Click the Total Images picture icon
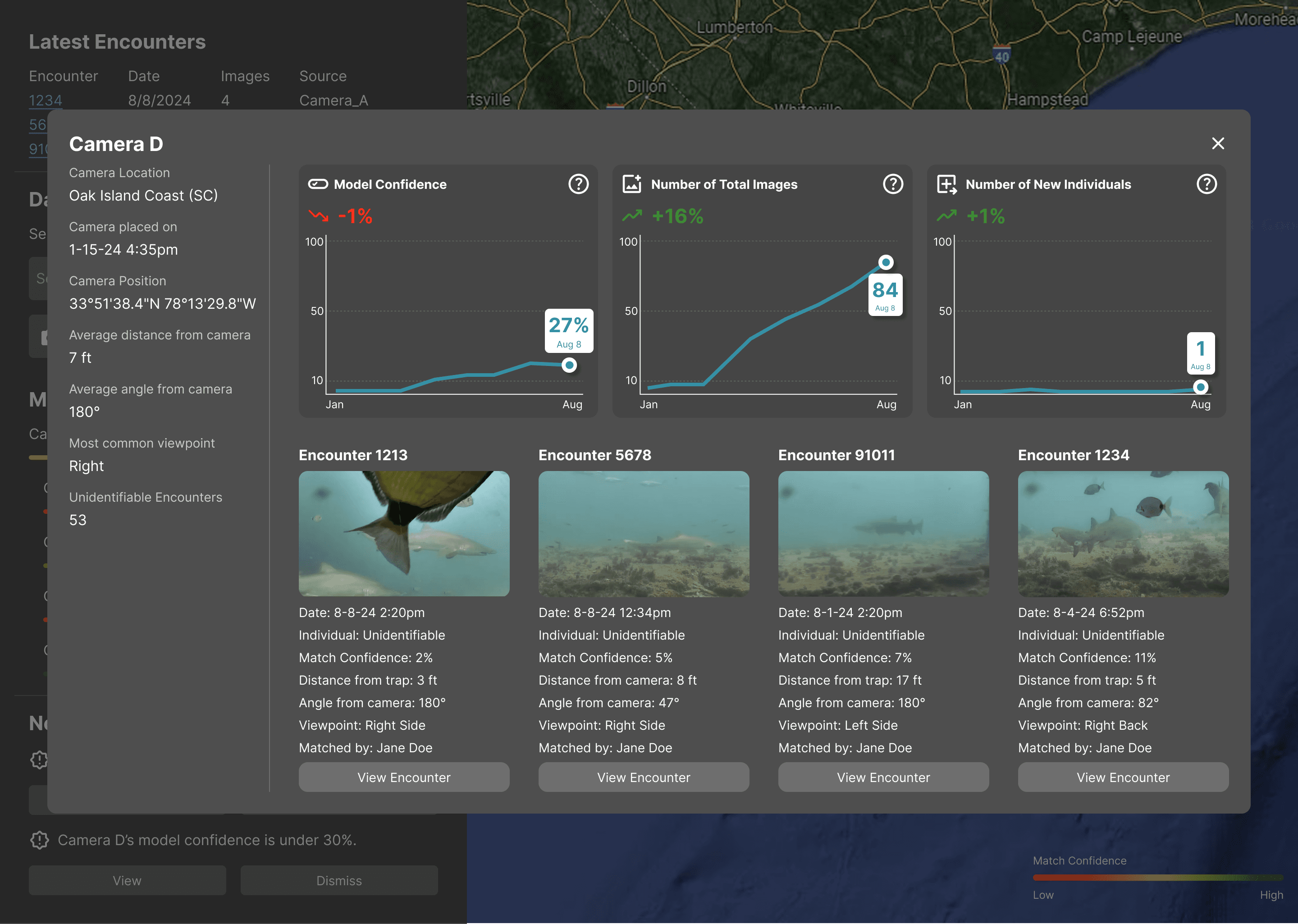1298x924 pixels. pos(632,184)
